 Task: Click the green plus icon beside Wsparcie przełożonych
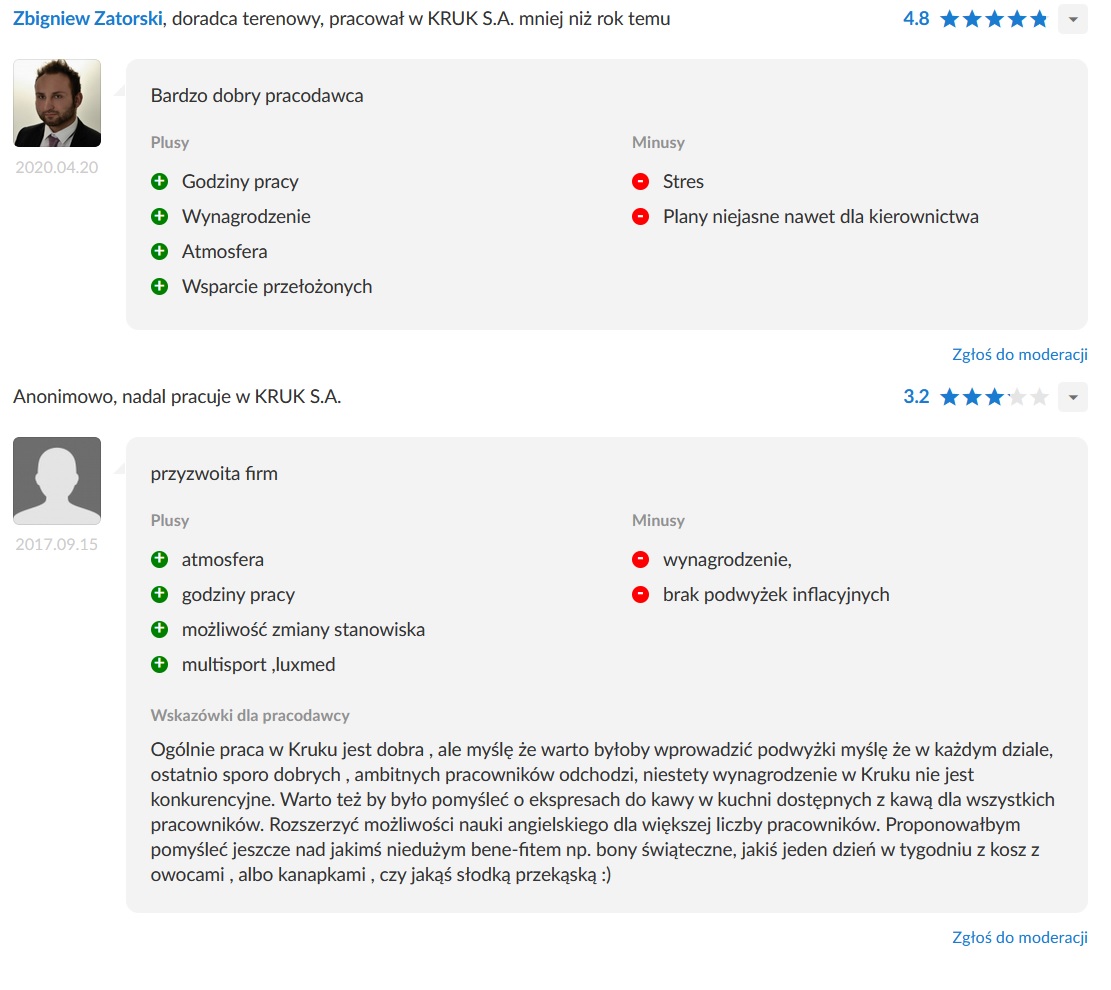coord(159,287)
